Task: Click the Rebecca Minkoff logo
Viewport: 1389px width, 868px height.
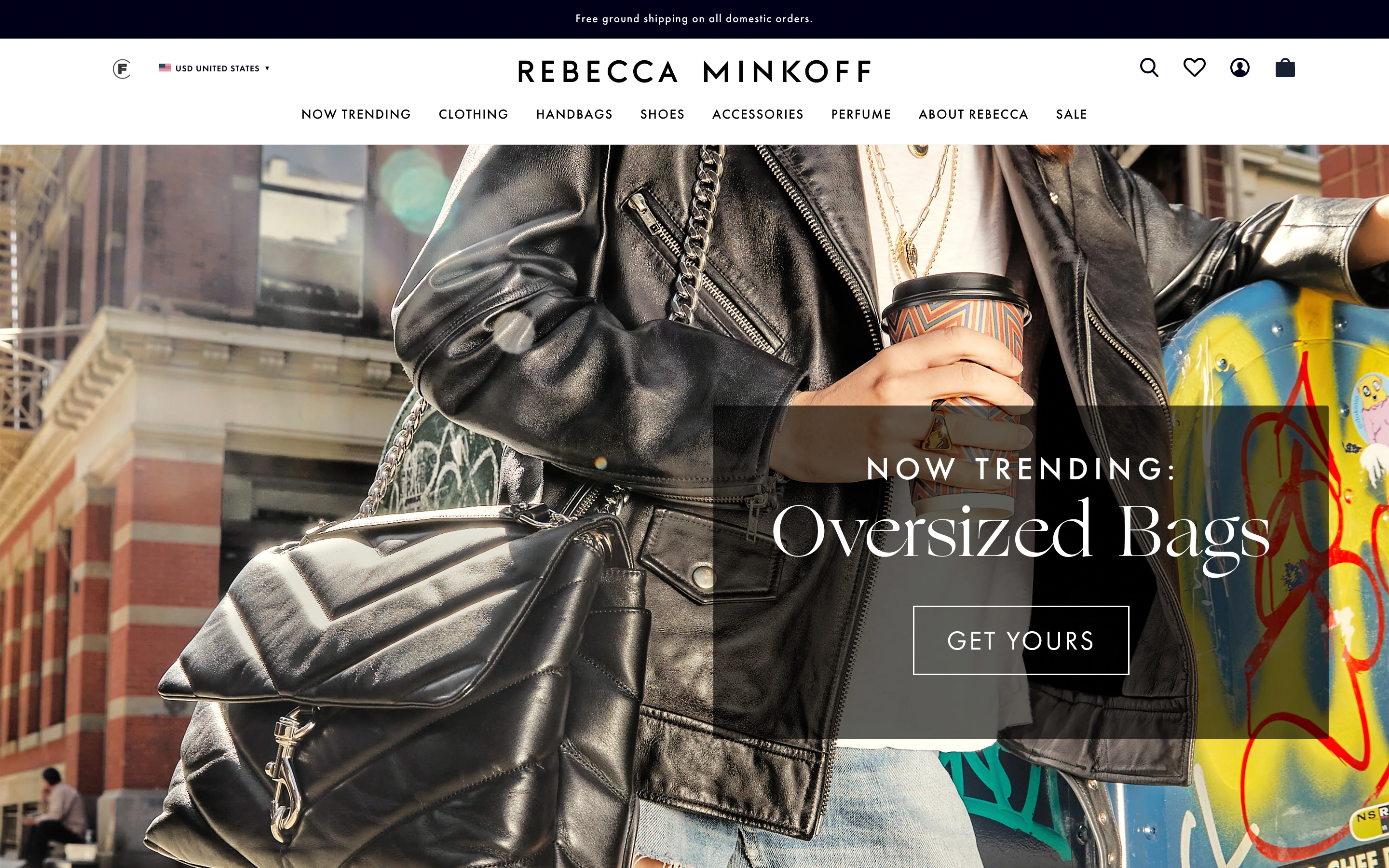Action: [x=694, y=72]
